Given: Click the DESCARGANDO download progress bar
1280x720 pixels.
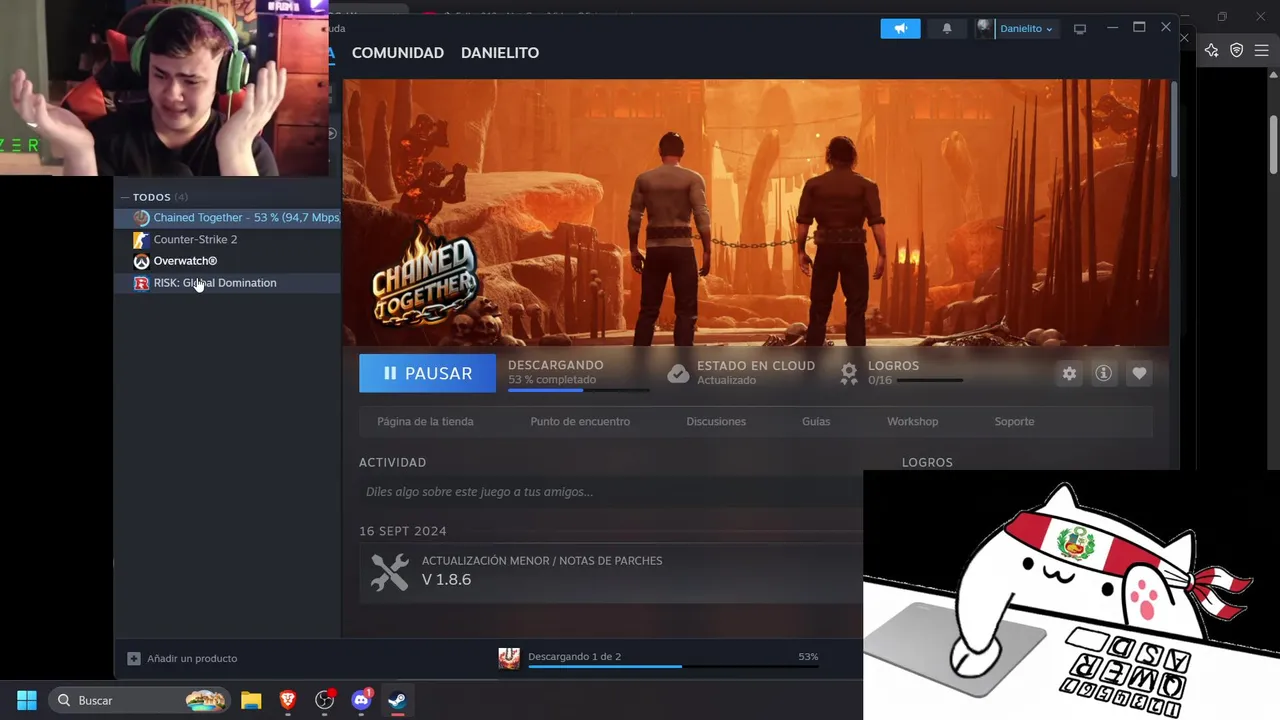Looking at the screenshot, I should coord(578,390).
